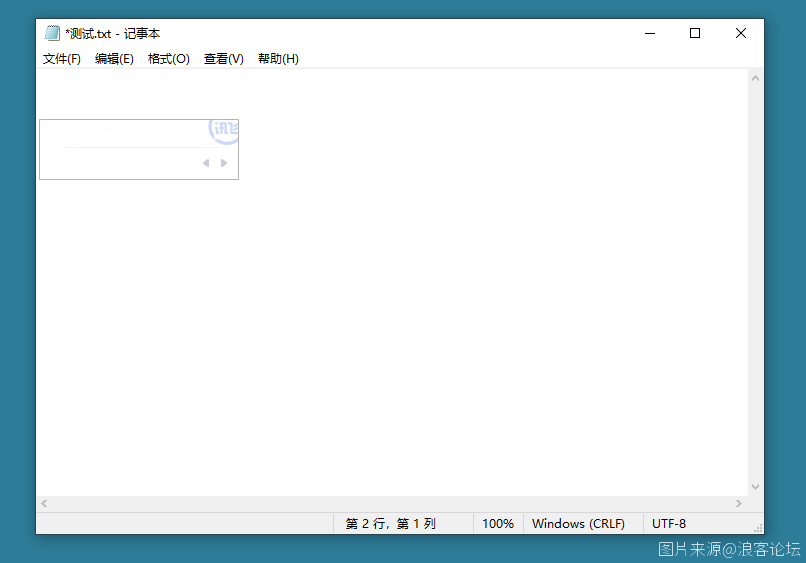Viewport: 806px width, 563px height.
Task: Click the 第 2 行, 第 1 列 status indicator
Action: pos(391,524)
